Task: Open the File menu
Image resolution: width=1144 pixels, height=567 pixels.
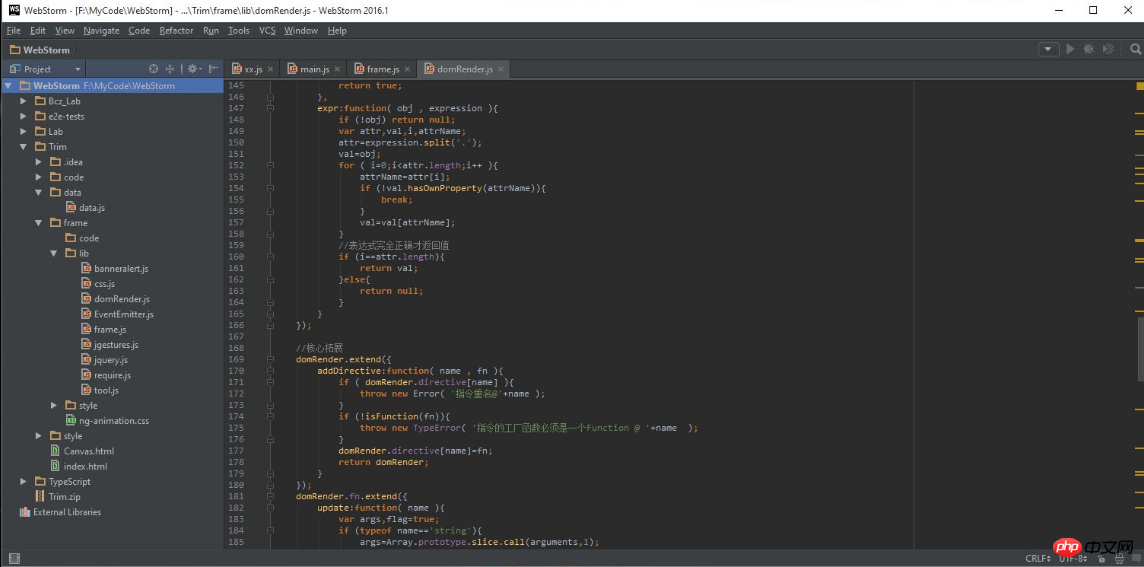Action: click(x=14, y=31)
